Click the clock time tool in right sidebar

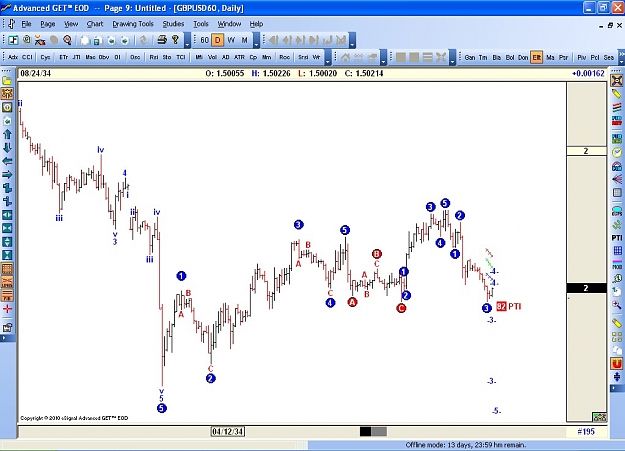coord(617,153)
